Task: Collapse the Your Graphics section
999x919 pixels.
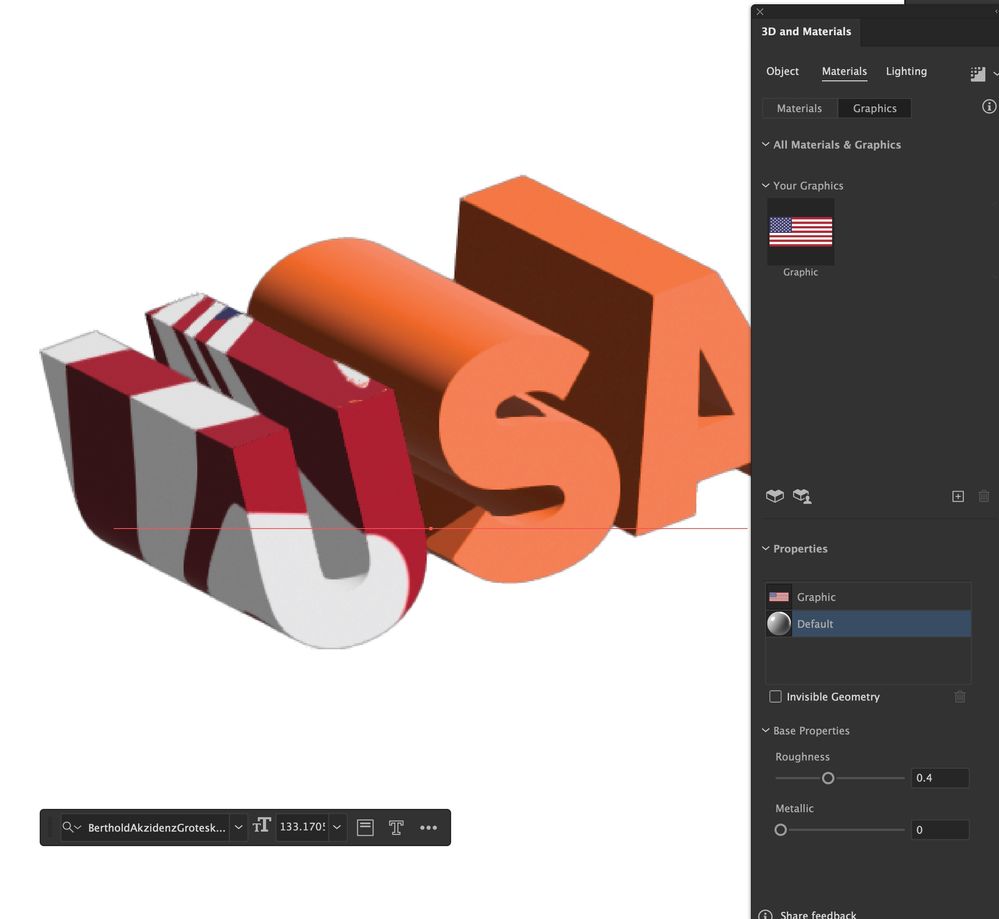Action: point(765,185)
